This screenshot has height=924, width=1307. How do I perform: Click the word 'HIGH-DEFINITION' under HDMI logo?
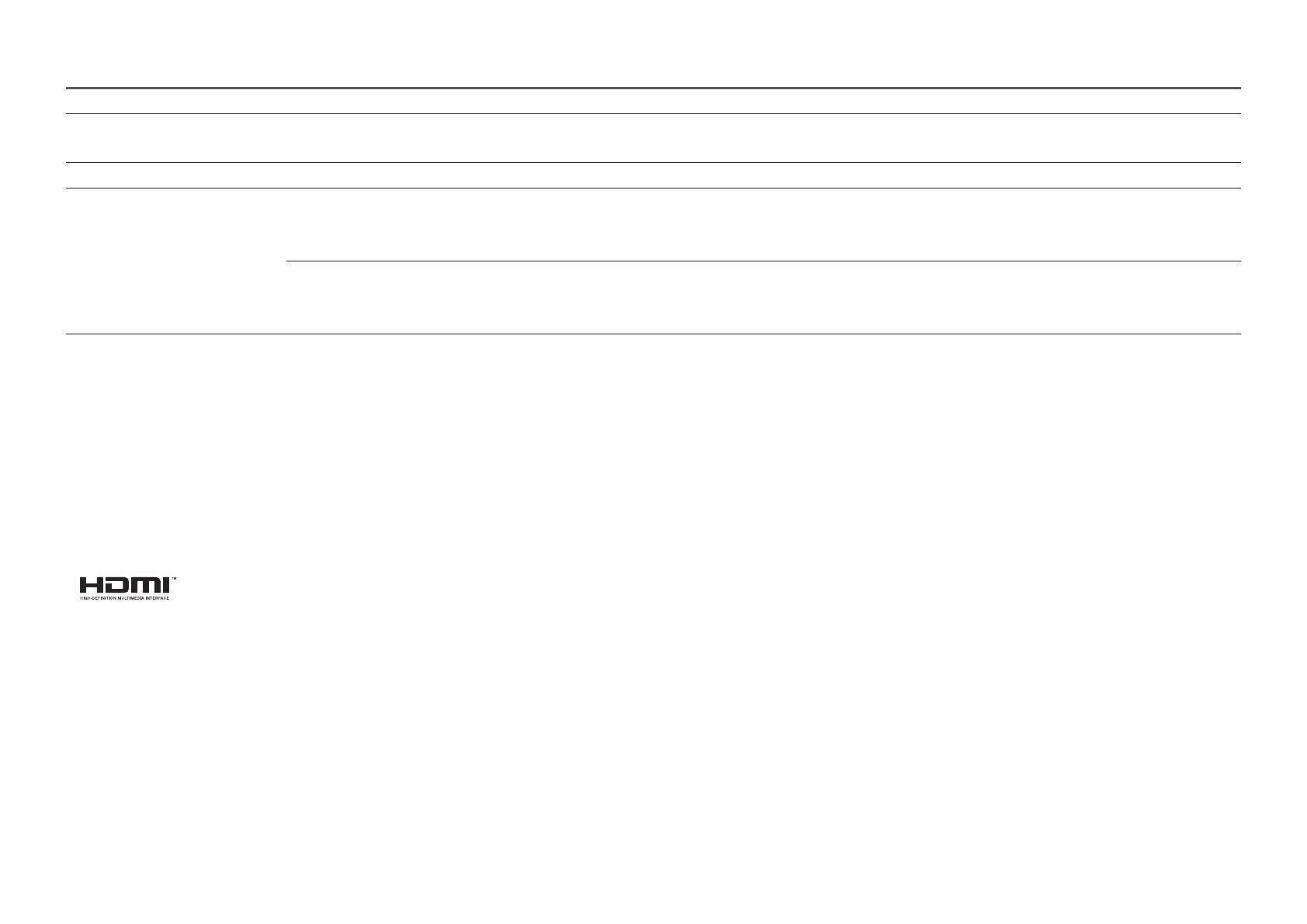pos(98,598)
